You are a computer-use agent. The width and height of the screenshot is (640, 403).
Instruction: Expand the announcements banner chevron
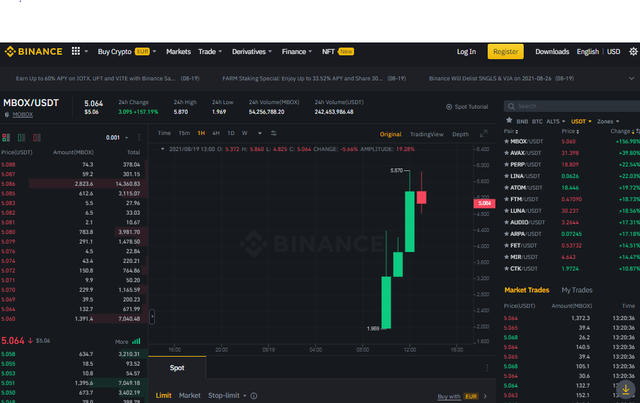click(631, 78)
